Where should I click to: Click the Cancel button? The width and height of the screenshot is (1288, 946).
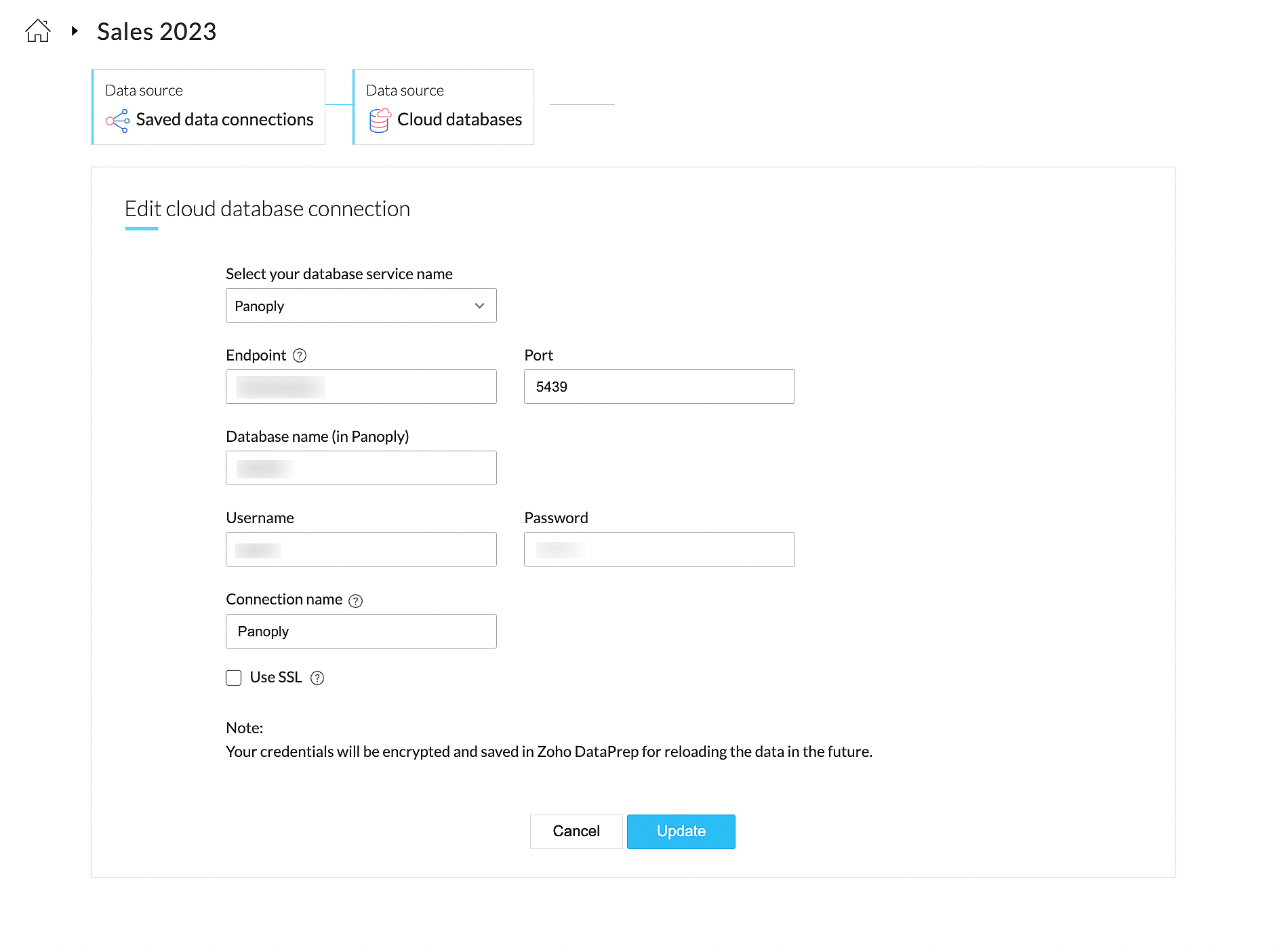(x=576, y=831)
